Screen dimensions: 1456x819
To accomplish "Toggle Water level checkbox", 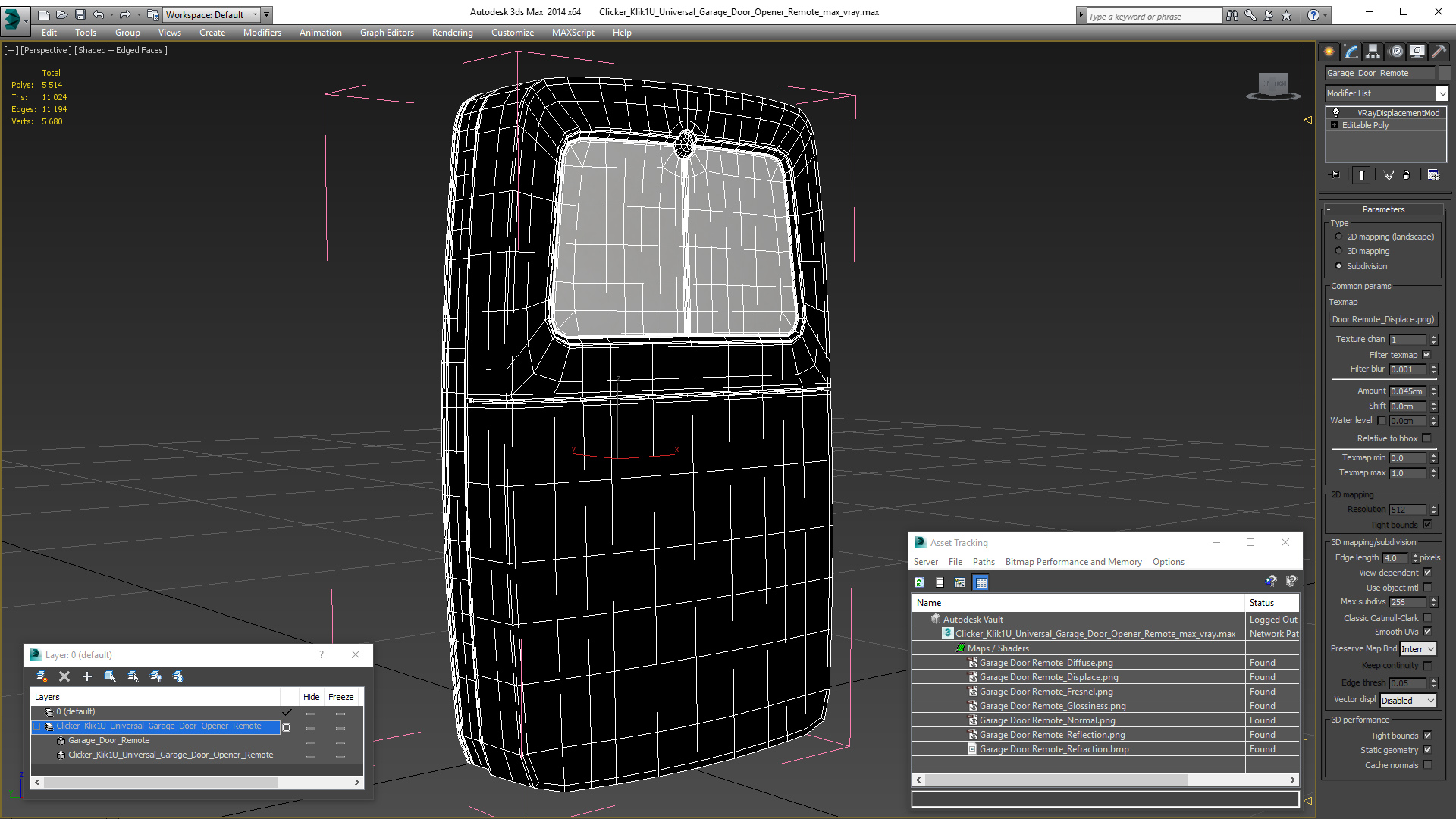I will click(1382, 421).
